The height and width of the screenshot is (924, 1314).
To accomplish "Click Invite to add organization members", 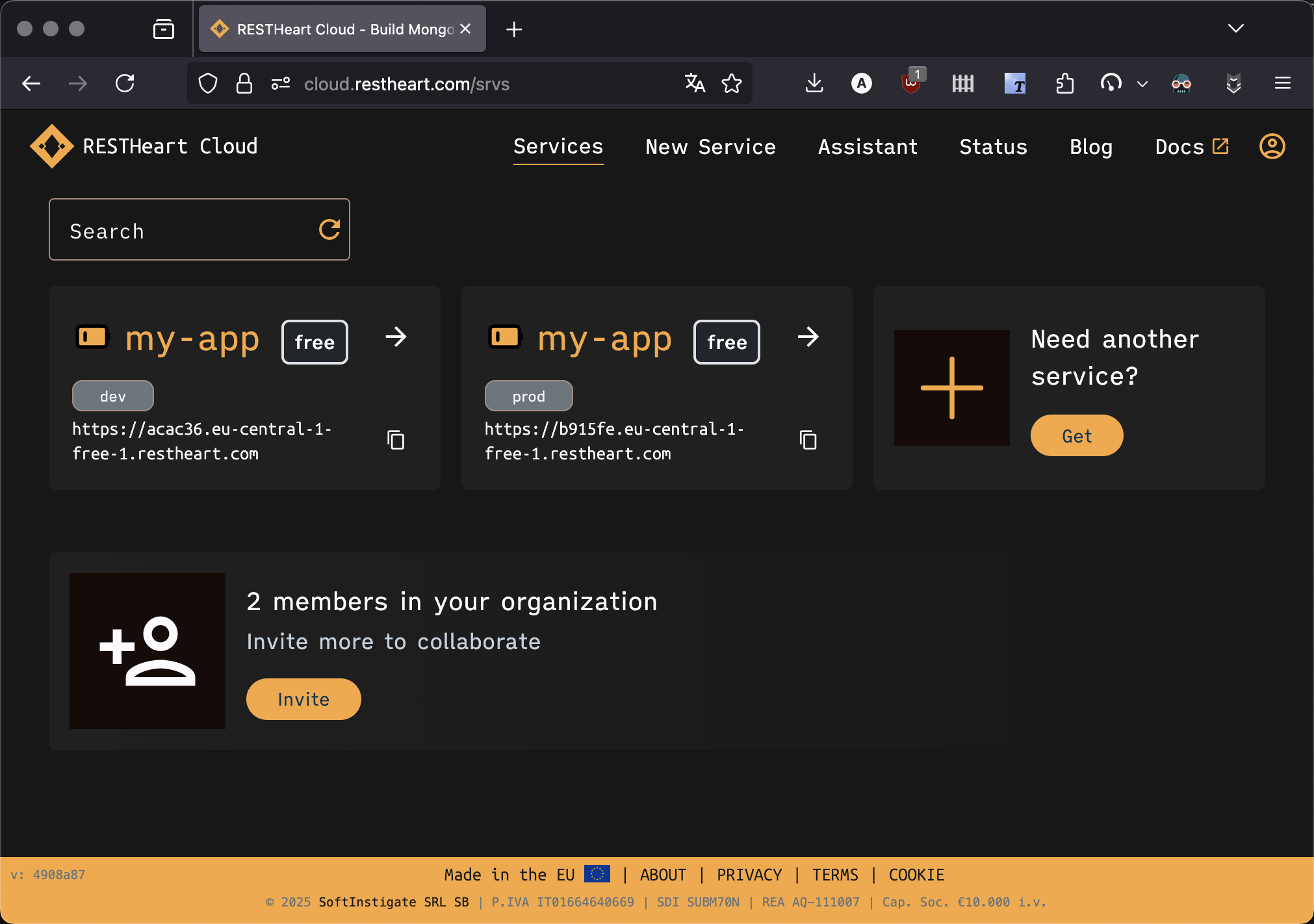I will [303, 699].
